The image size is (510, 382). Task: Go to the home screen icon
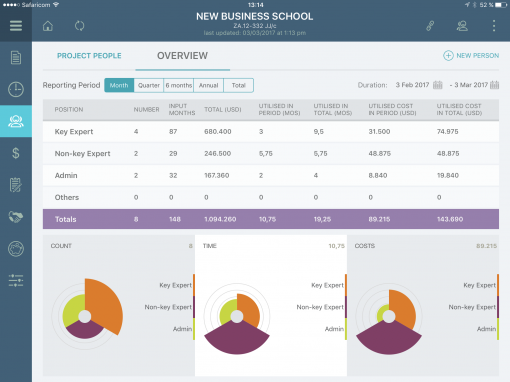tap(48, 26)
